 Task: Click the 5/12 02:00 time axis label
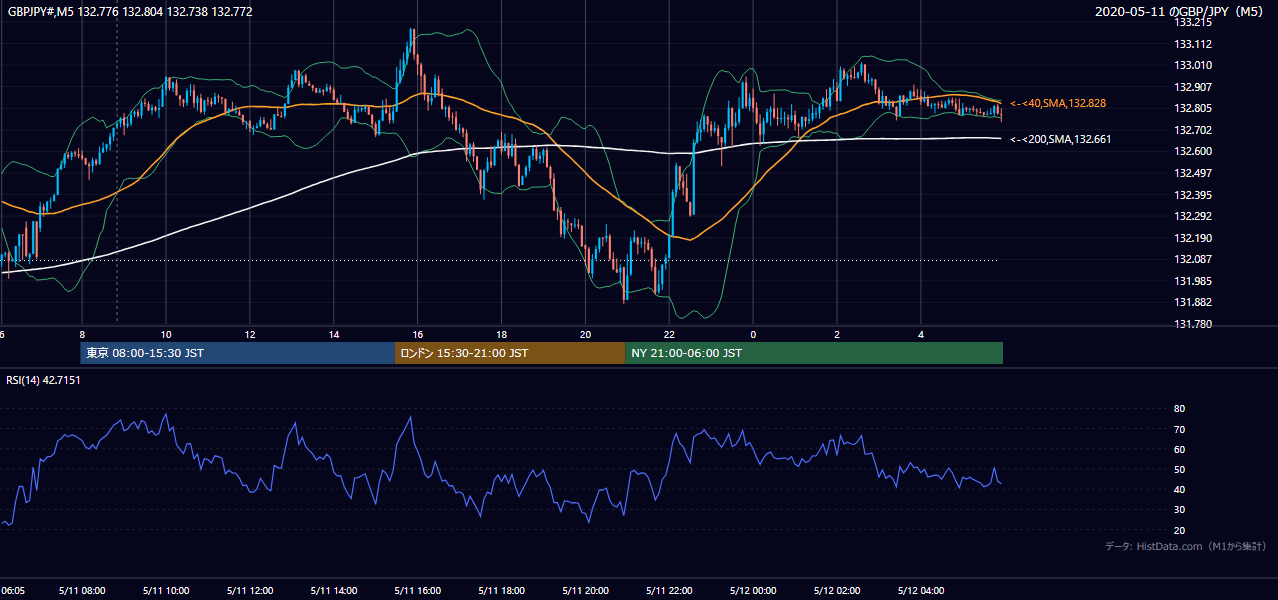coord(838,590)
